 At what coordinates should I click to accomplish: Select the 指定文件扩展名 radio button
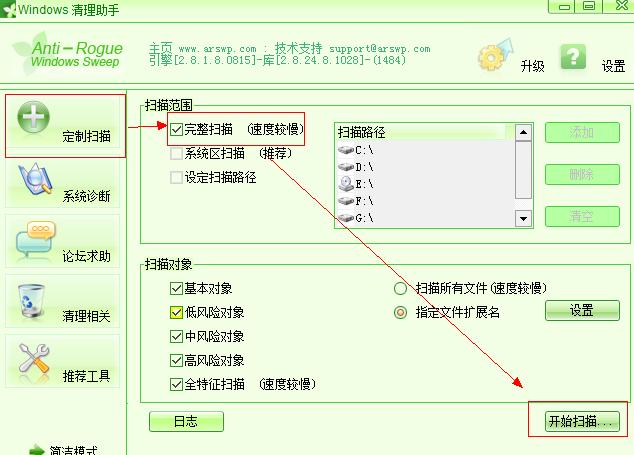coord(400,312)
